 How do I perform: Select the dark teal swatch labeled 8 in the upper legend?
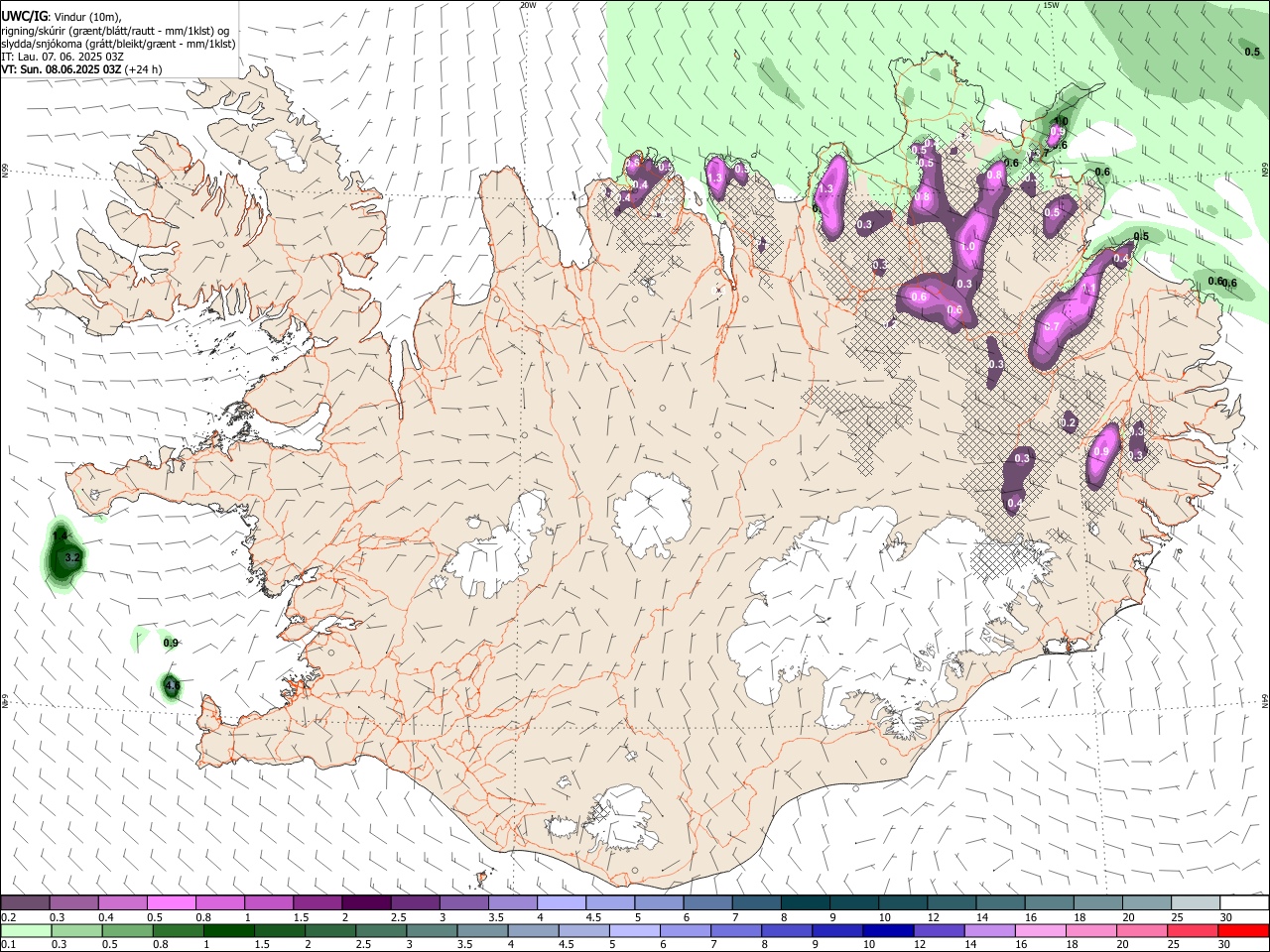pos(806,902)
